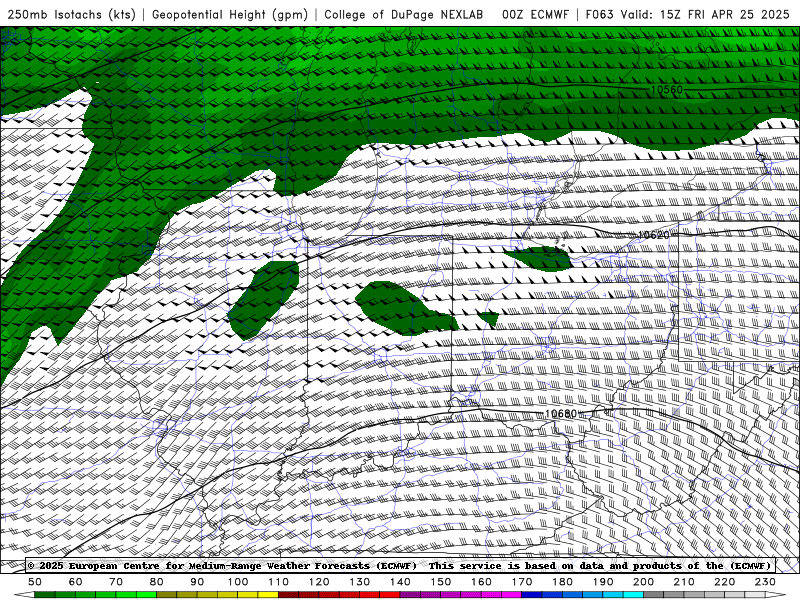The image size is (800, 600).
Task: Click the 130 value on the color scale
Action: (x=359, y=582)
